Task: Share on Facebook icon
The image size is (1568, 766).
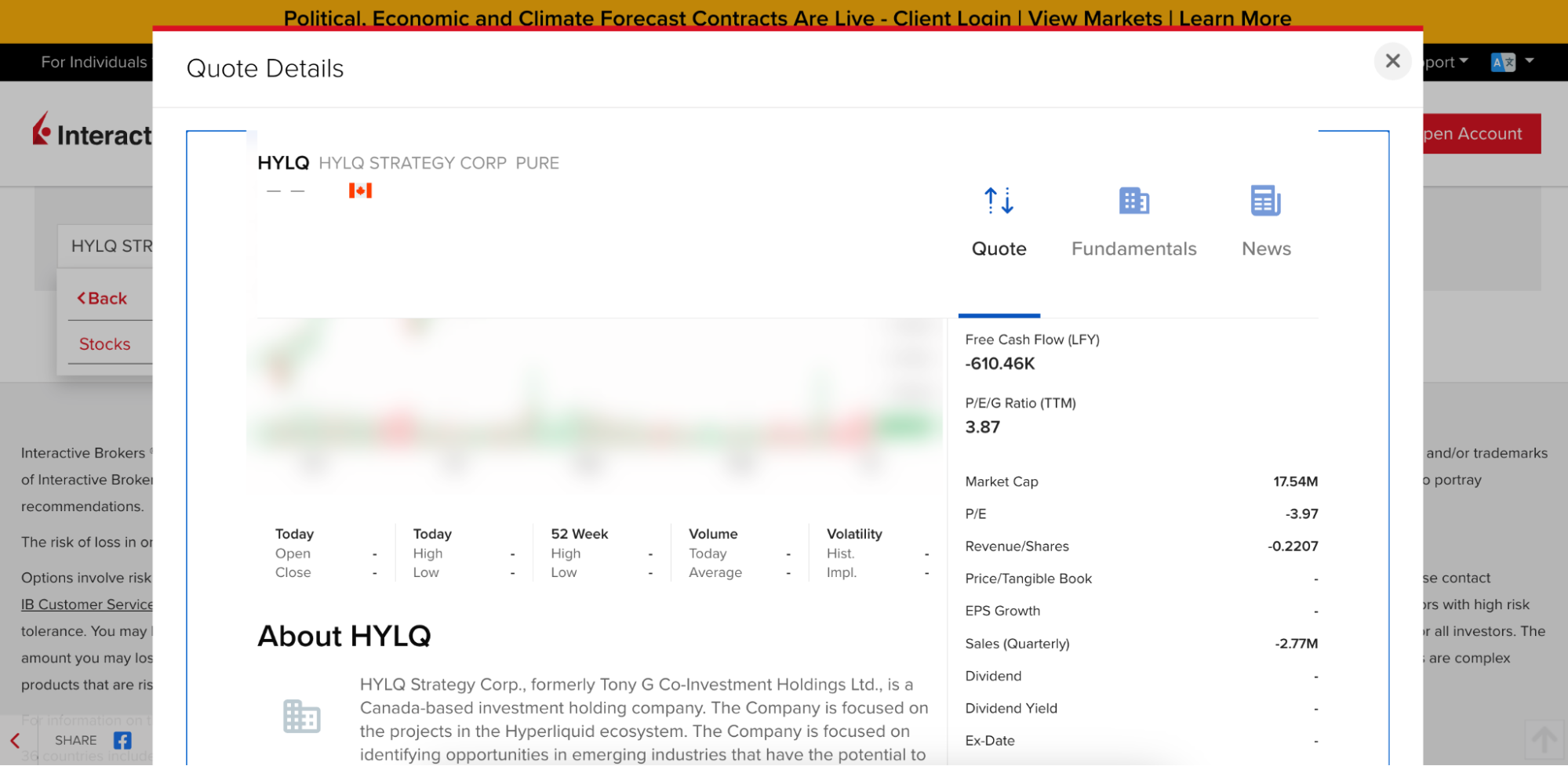Action: 122,740
